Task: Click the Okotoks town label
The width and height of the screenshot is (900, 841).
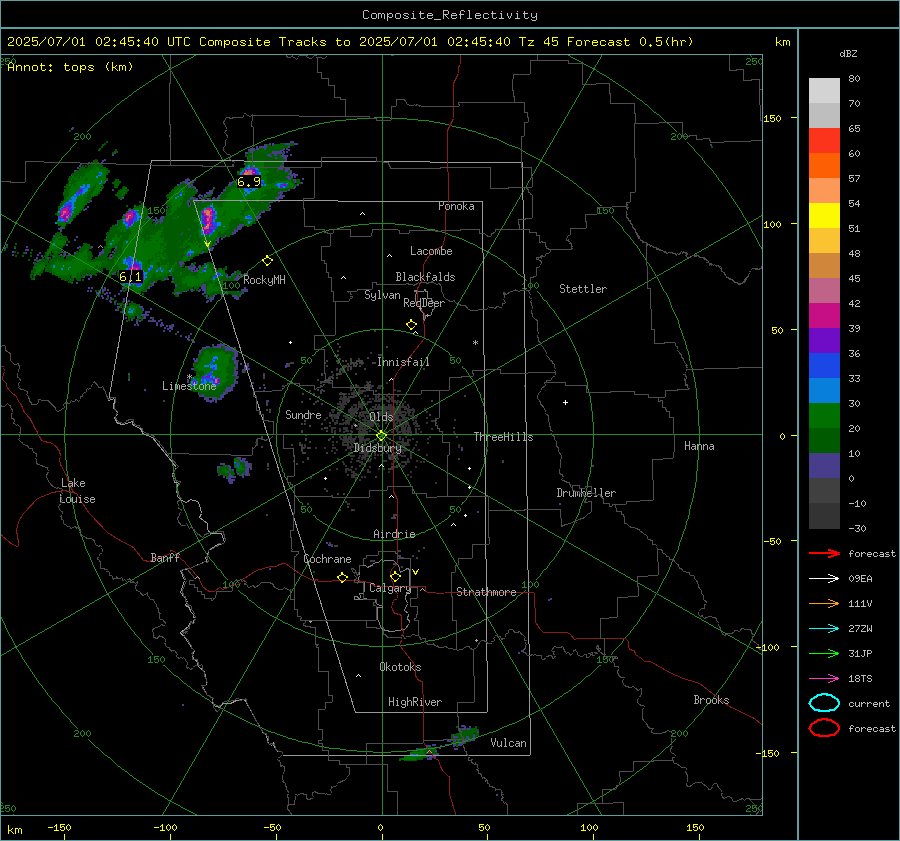Action: pos(400,667)
